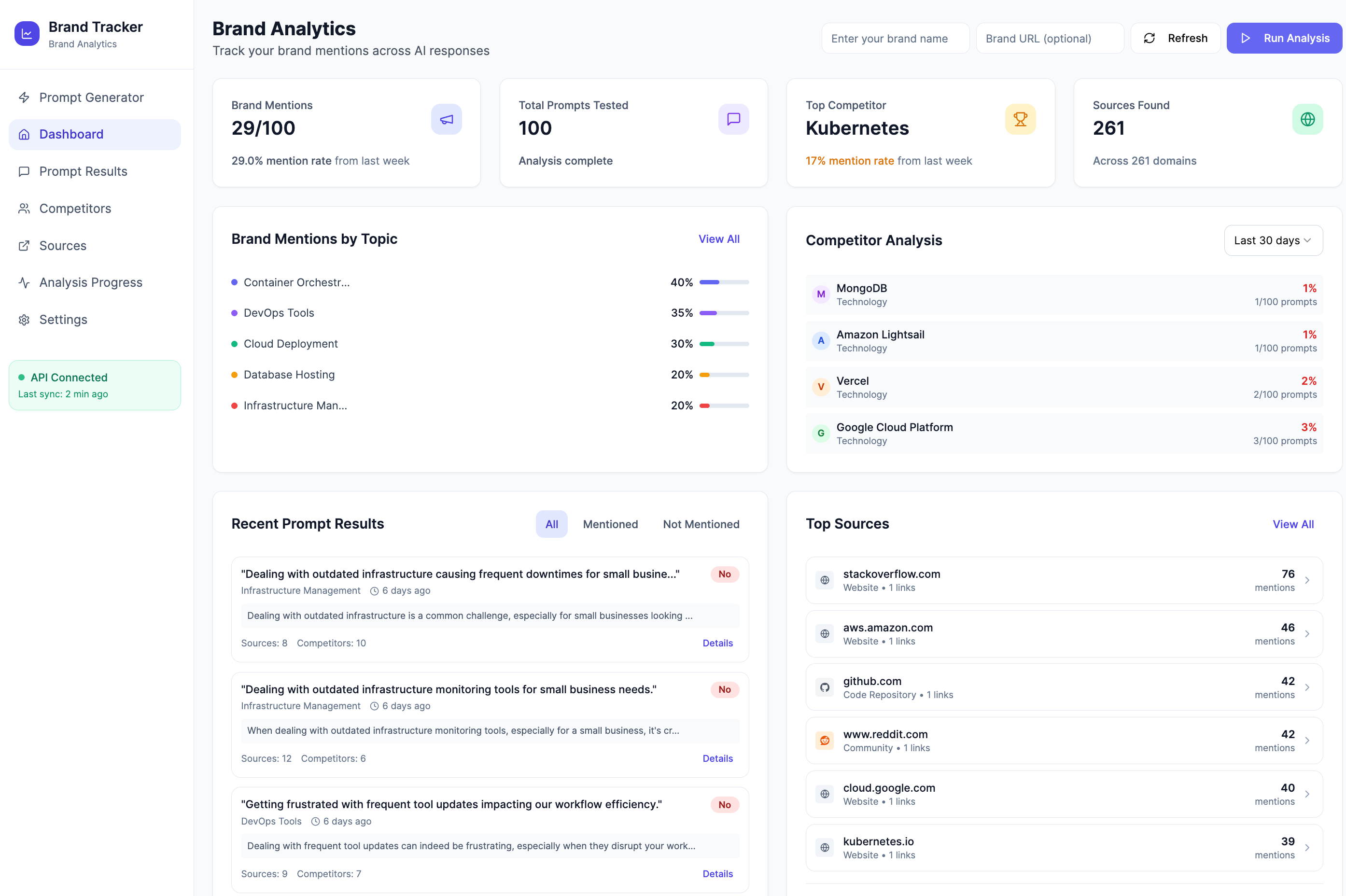
Task: Click the megaphone icon in Brand Mentions card
Action: pyautogui.click(x=446, y=119)
